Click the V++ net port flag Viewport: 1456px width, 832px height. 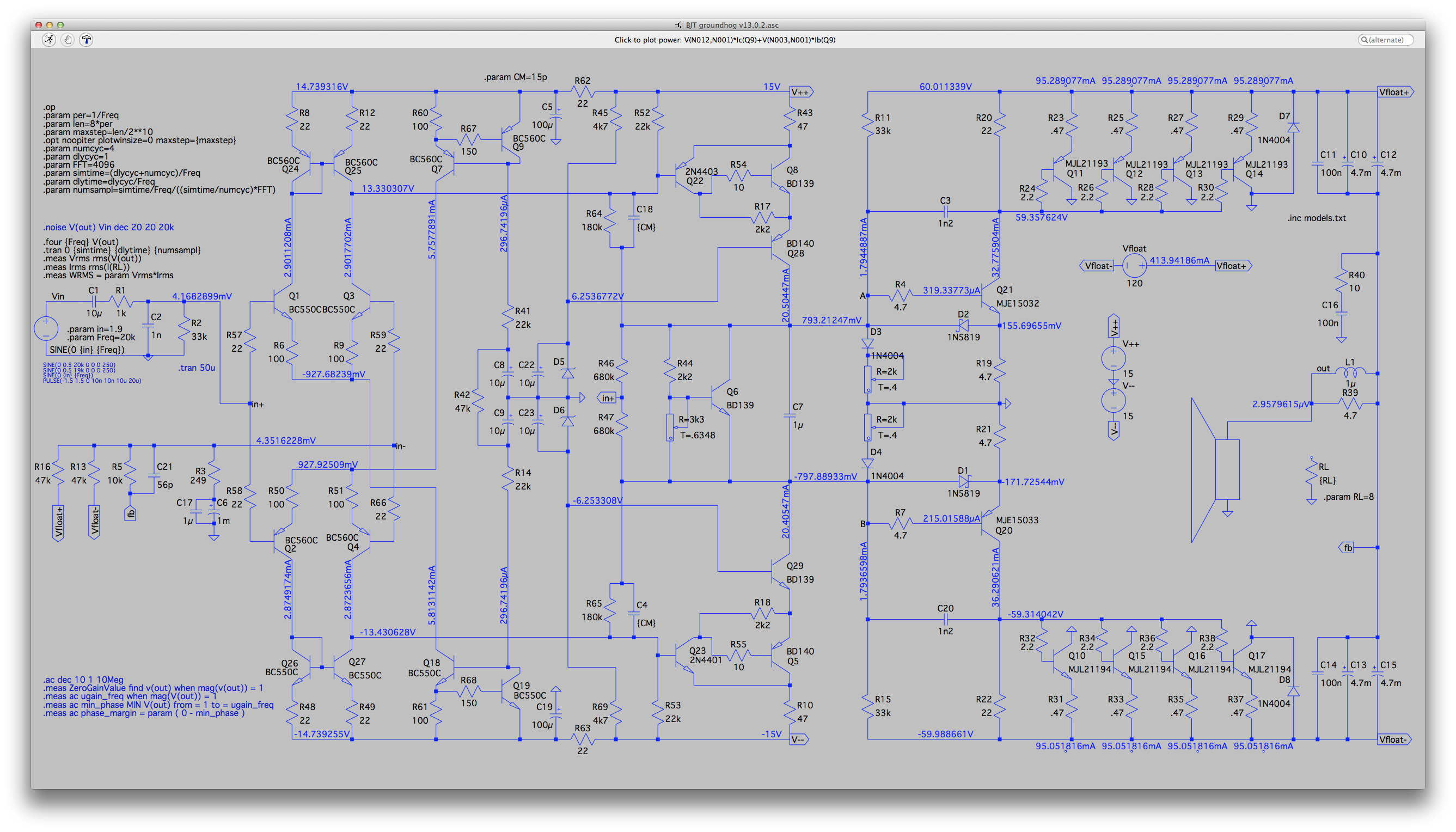802,92
